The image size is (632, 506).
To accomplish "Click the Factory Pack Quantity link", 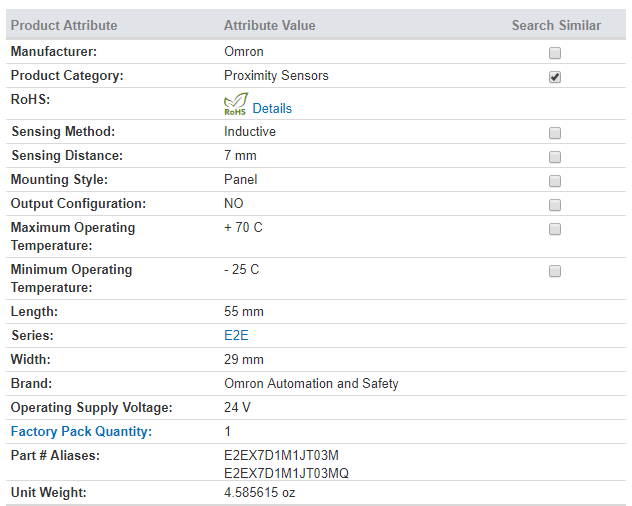I will click(81, 431).
